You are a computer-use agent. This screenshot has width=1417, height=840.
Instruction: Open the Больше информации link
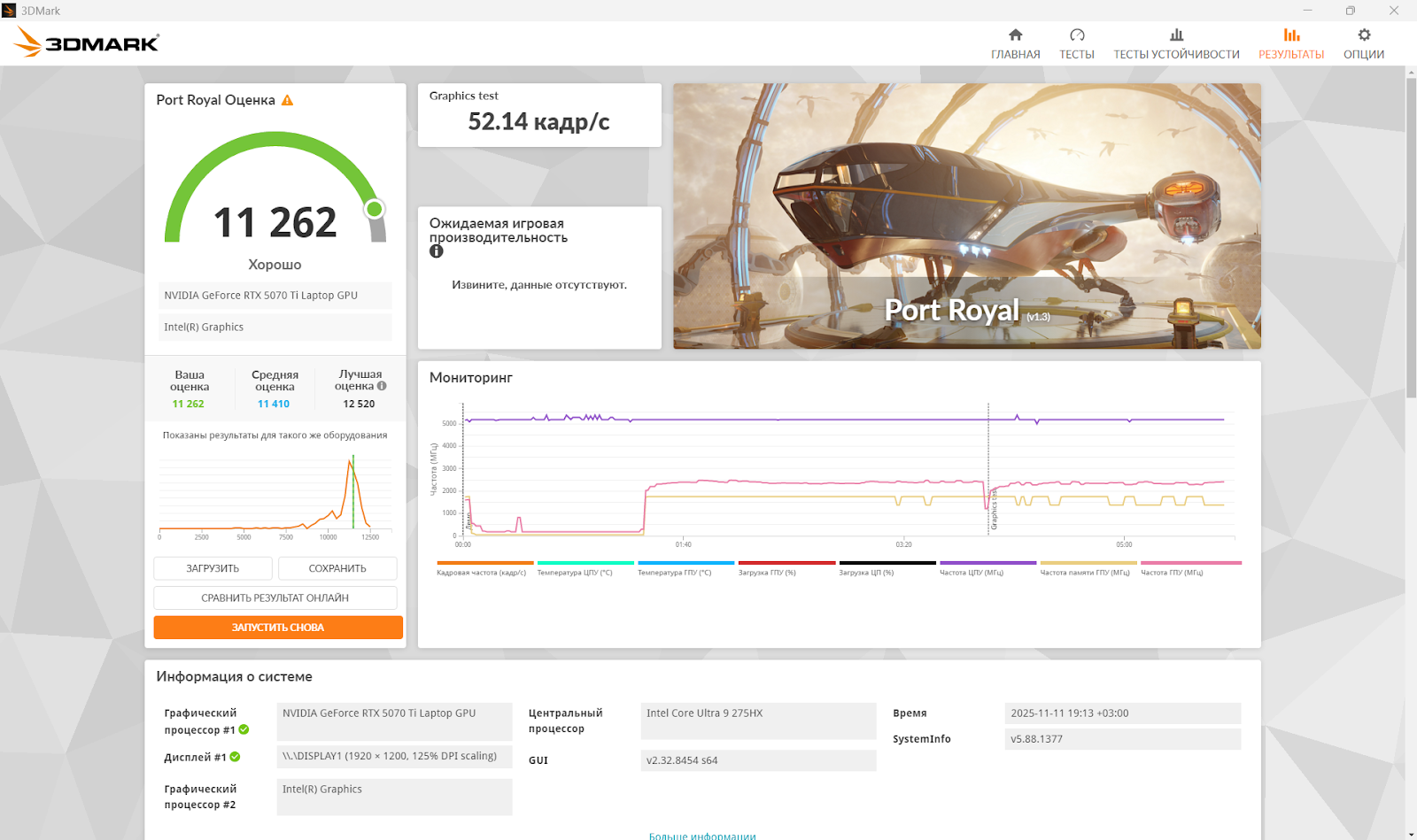[x=702, y=836]
